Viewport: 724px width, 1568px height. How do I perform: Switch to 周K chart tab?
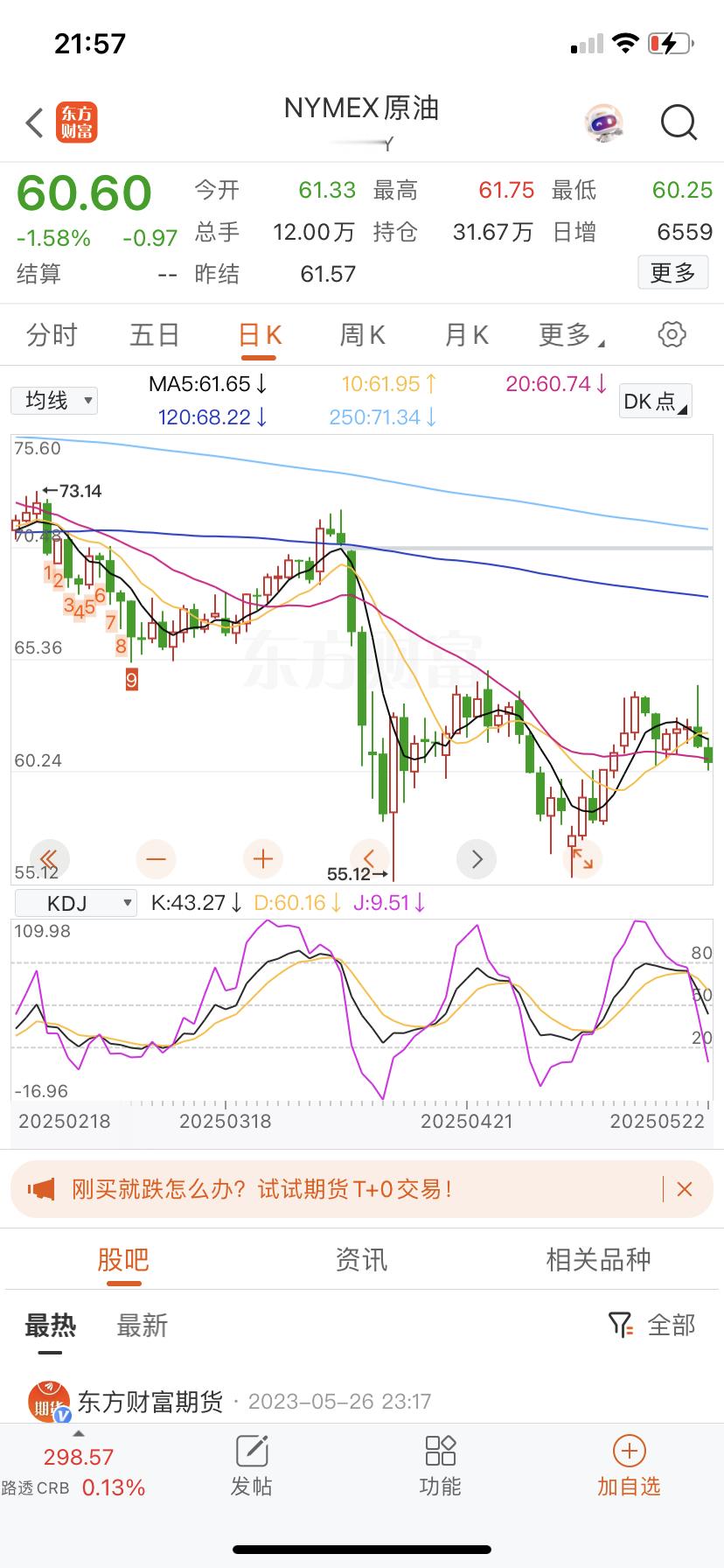pyautogui.click(x=362, y=334)
